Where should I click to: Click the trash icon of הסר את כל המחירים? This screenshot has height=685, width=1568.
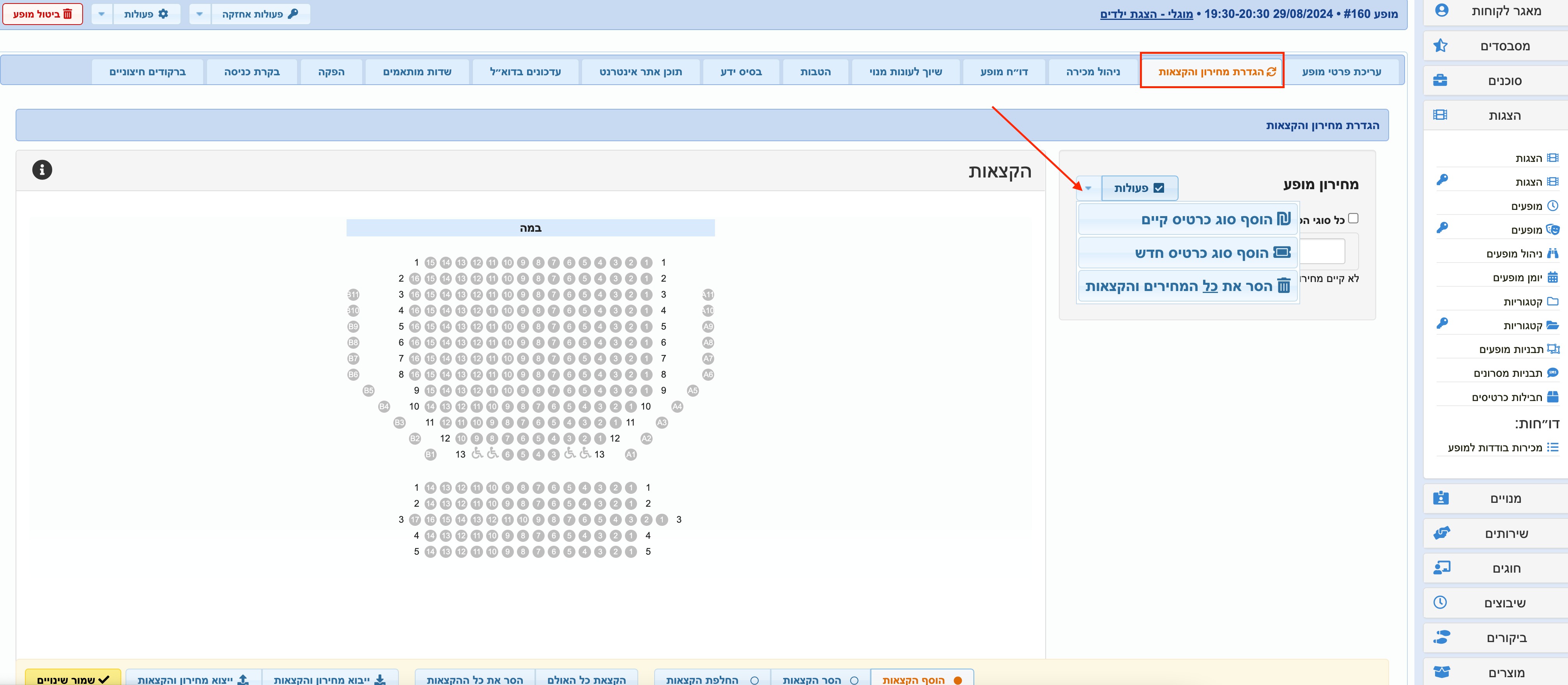tap(1284, 286)
